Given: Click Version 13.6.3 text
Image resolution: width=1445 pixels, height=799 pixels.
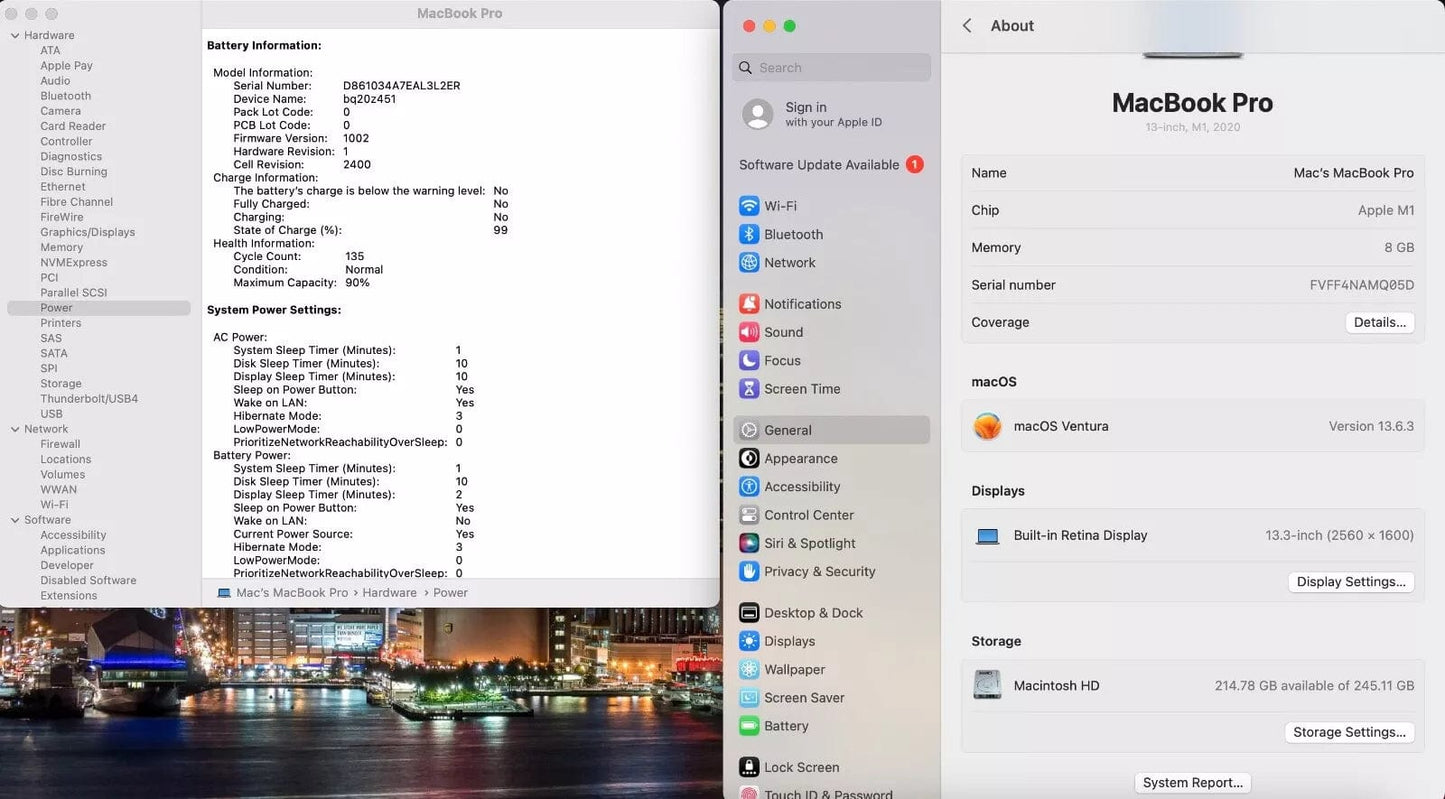Looking at the screenshot, I should click(1371, 426).
